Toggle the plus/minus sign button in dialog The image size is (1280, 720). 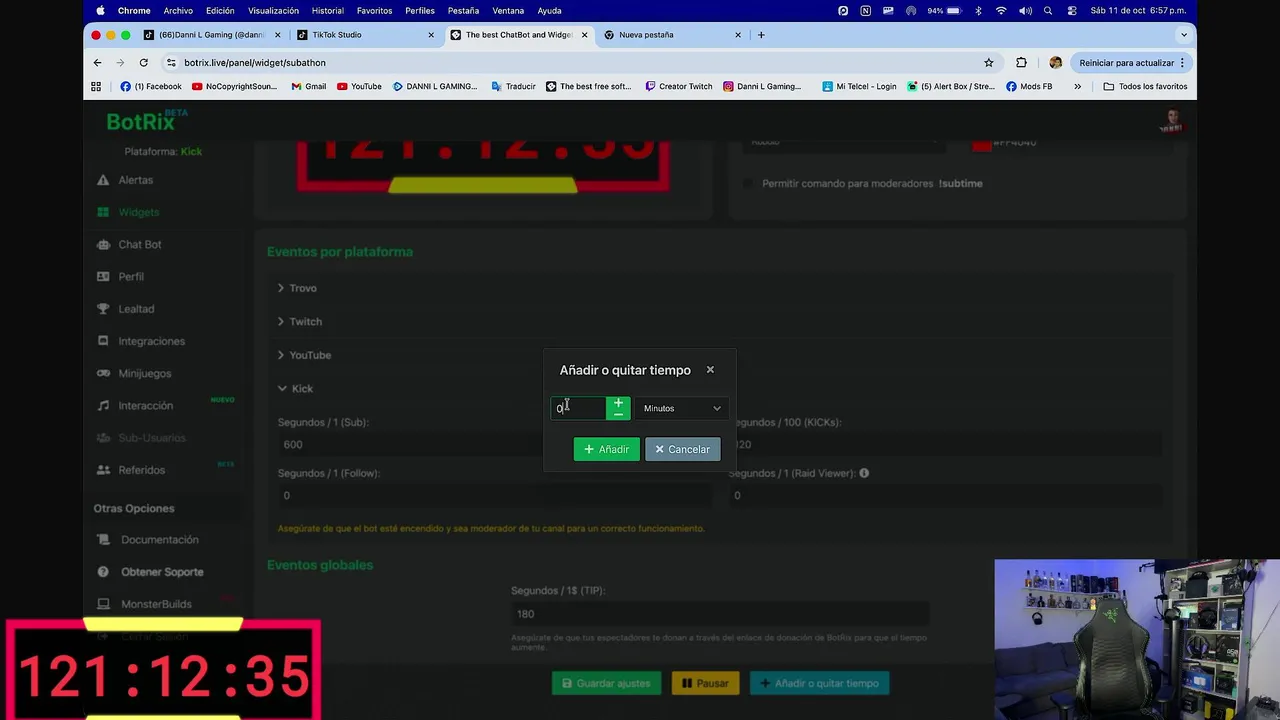click(618, 408)
